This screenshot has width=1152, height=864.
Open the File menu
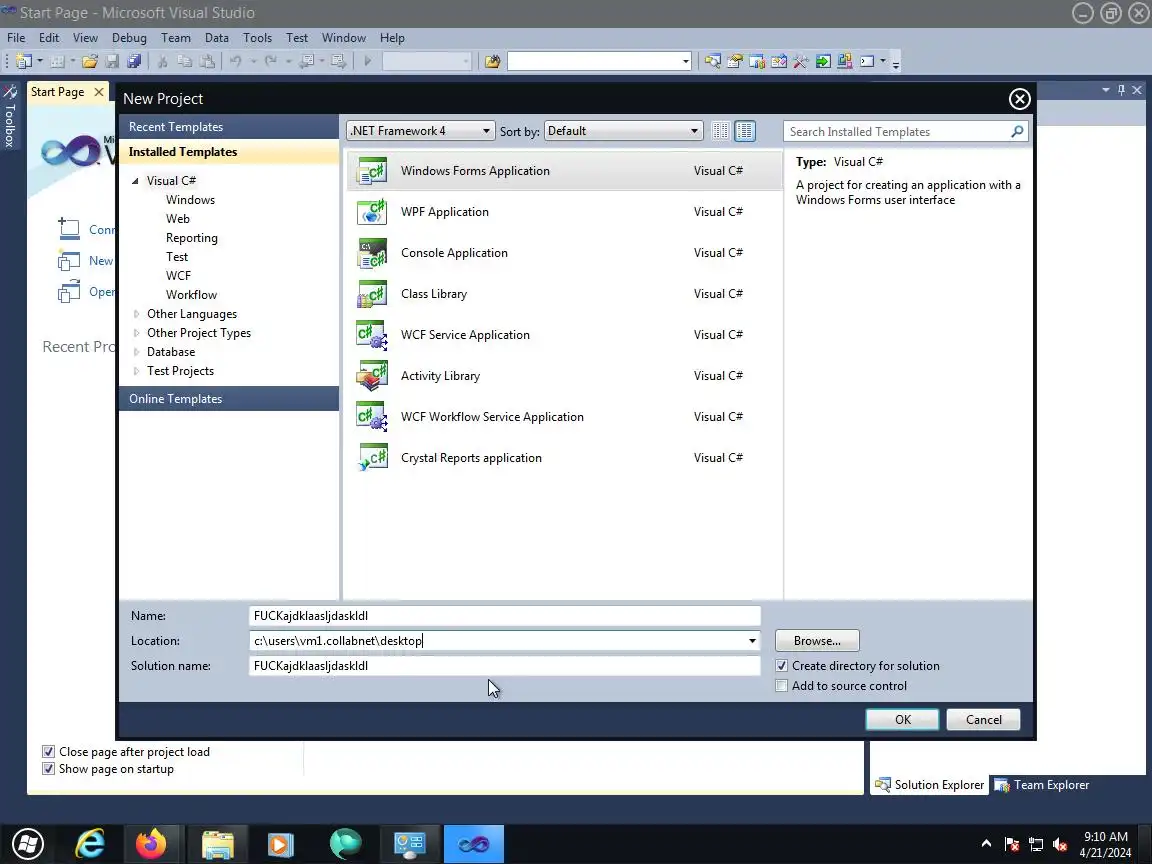pyautogui.click(x=16, y=37)
